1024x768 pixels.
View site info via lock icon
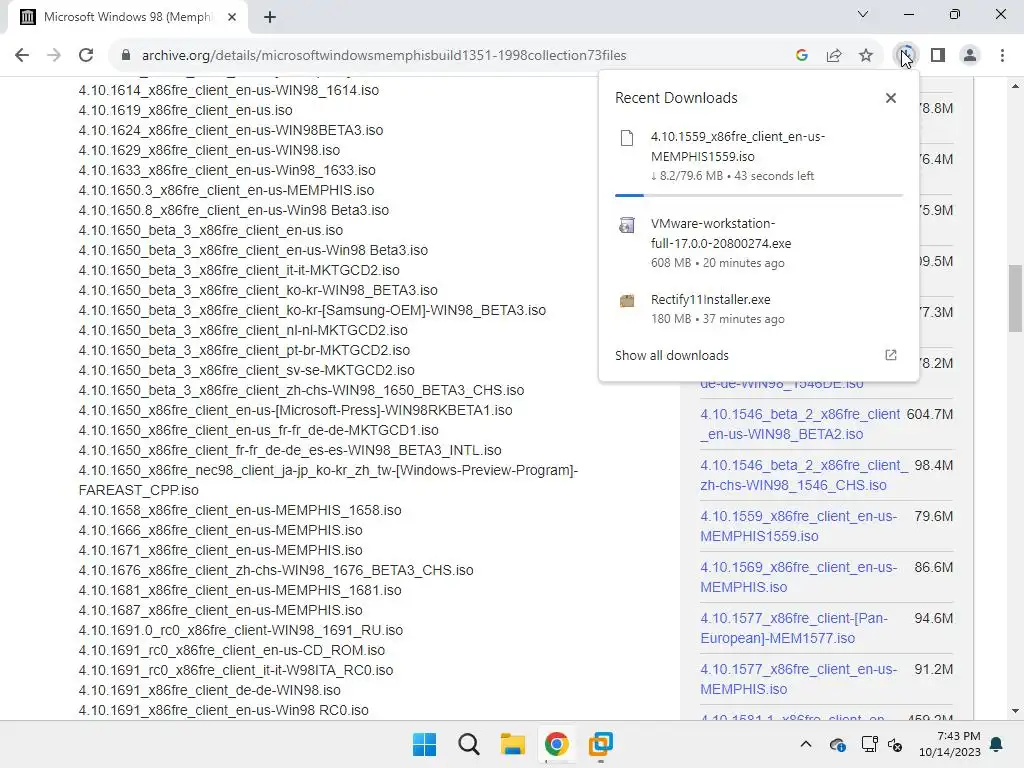[126, 56]
